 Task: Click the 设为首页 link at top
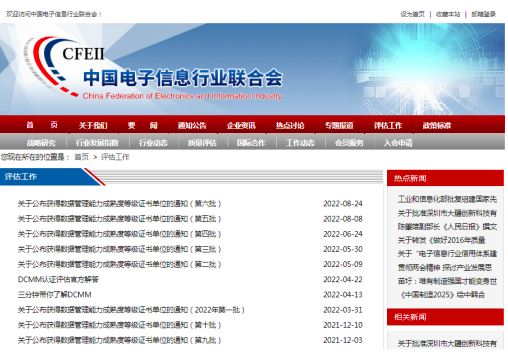click(x=413, y=14)
